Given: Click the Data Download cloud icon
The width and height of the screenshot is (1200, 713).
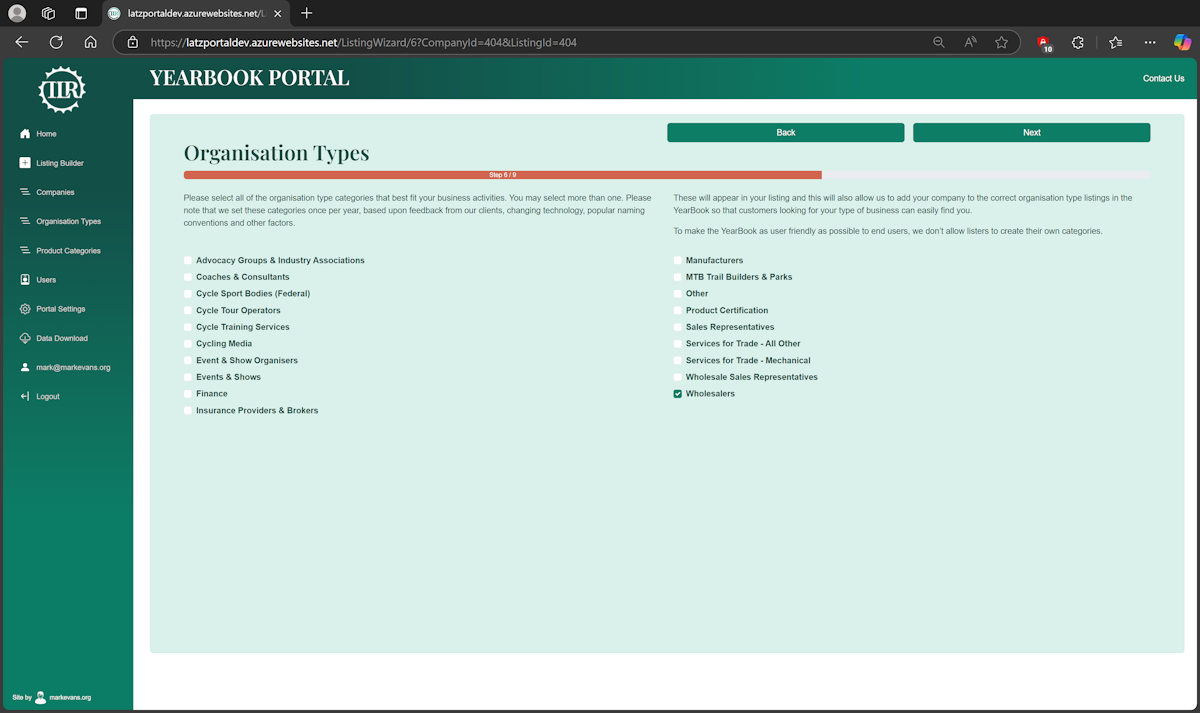Looking at the screenshot, I should point(25,338).
